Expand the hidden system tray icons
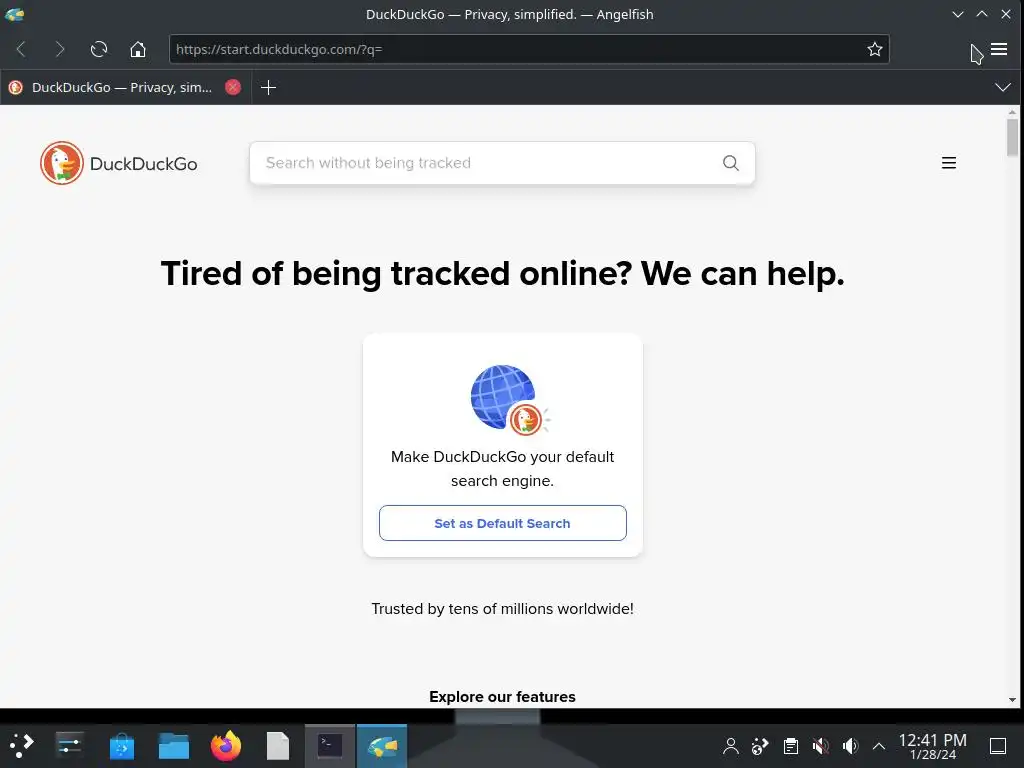Viewport: 1024px width, 768px height. [x=879, y=746]
